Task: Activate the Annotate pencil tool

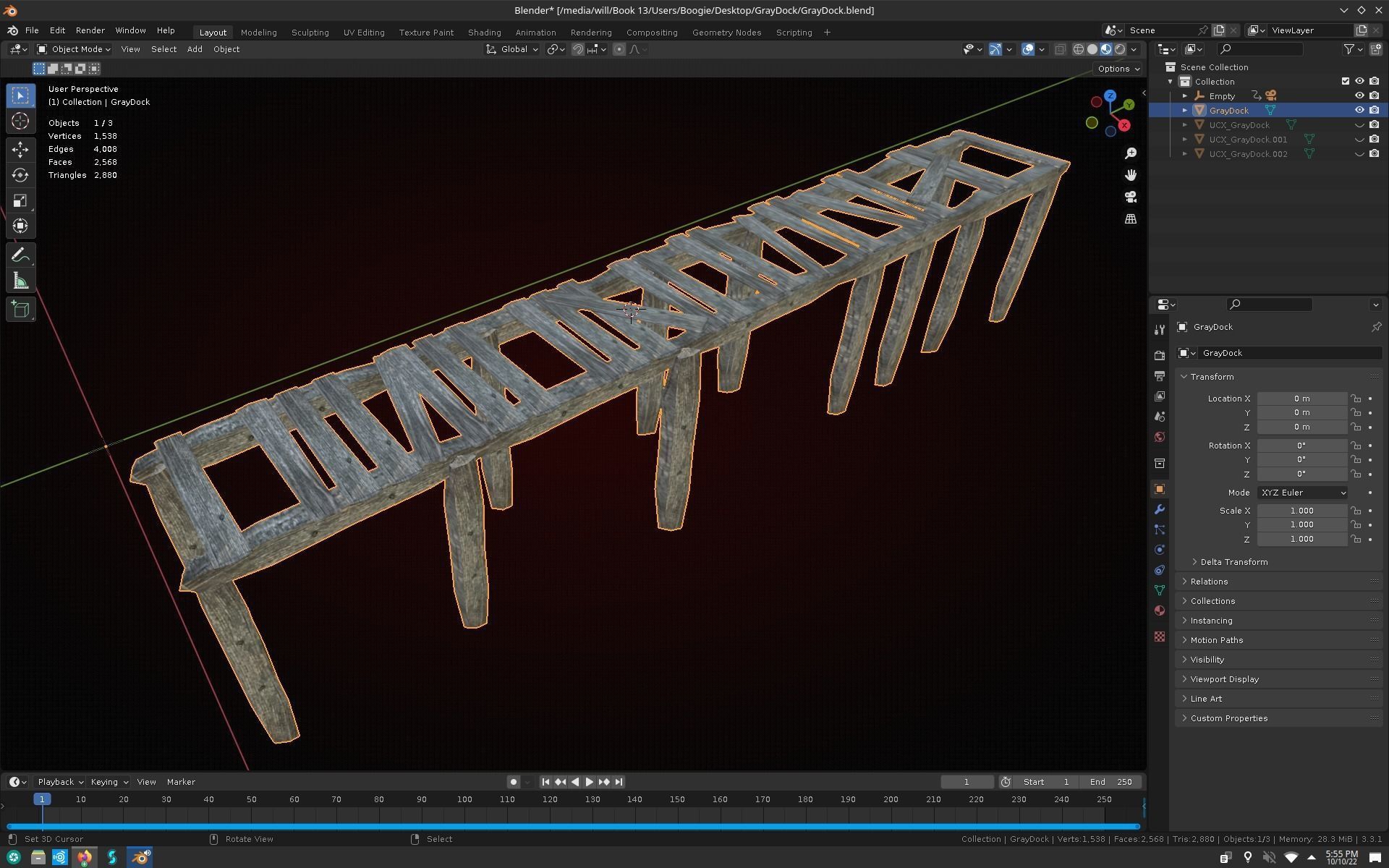Action: point(20,255)
